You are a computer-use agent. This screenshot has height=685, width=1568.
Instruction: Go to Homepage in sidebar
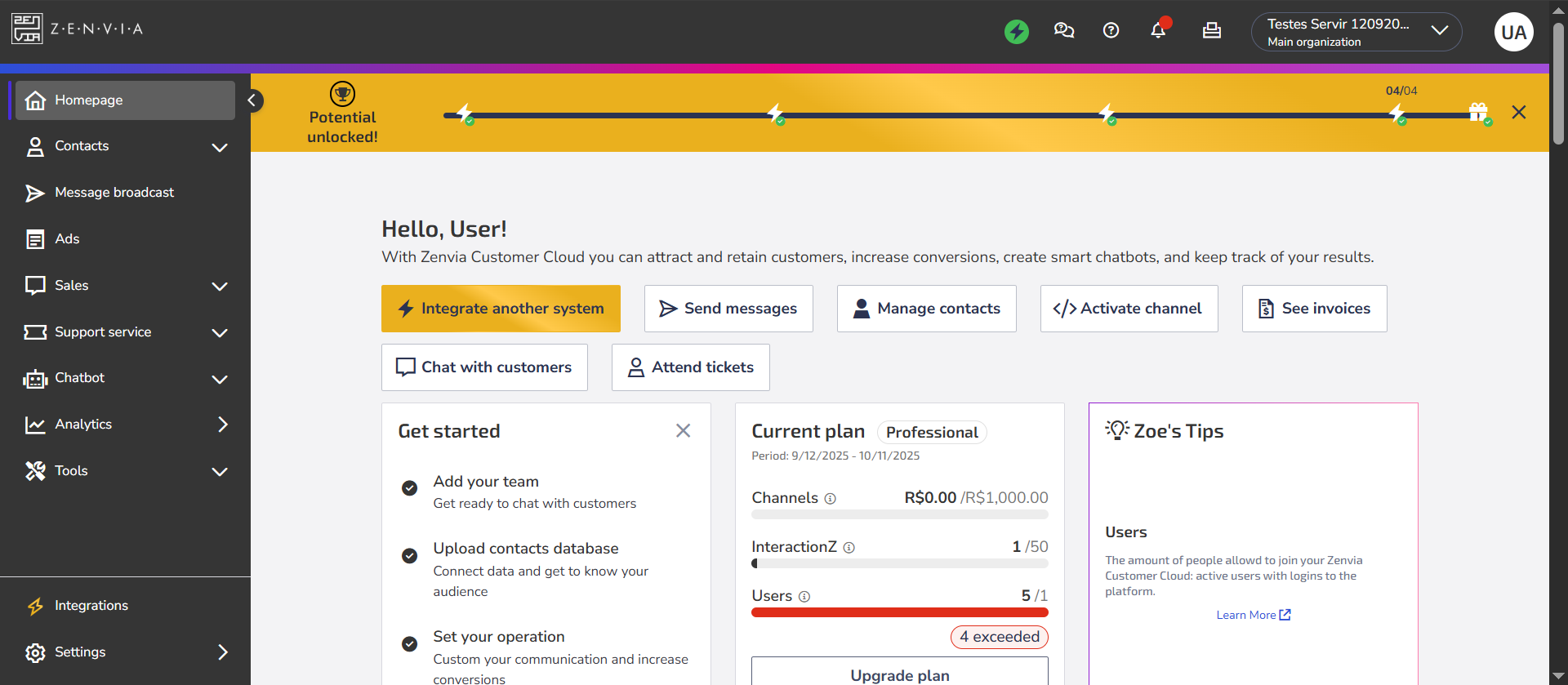[x=125, y=100]
